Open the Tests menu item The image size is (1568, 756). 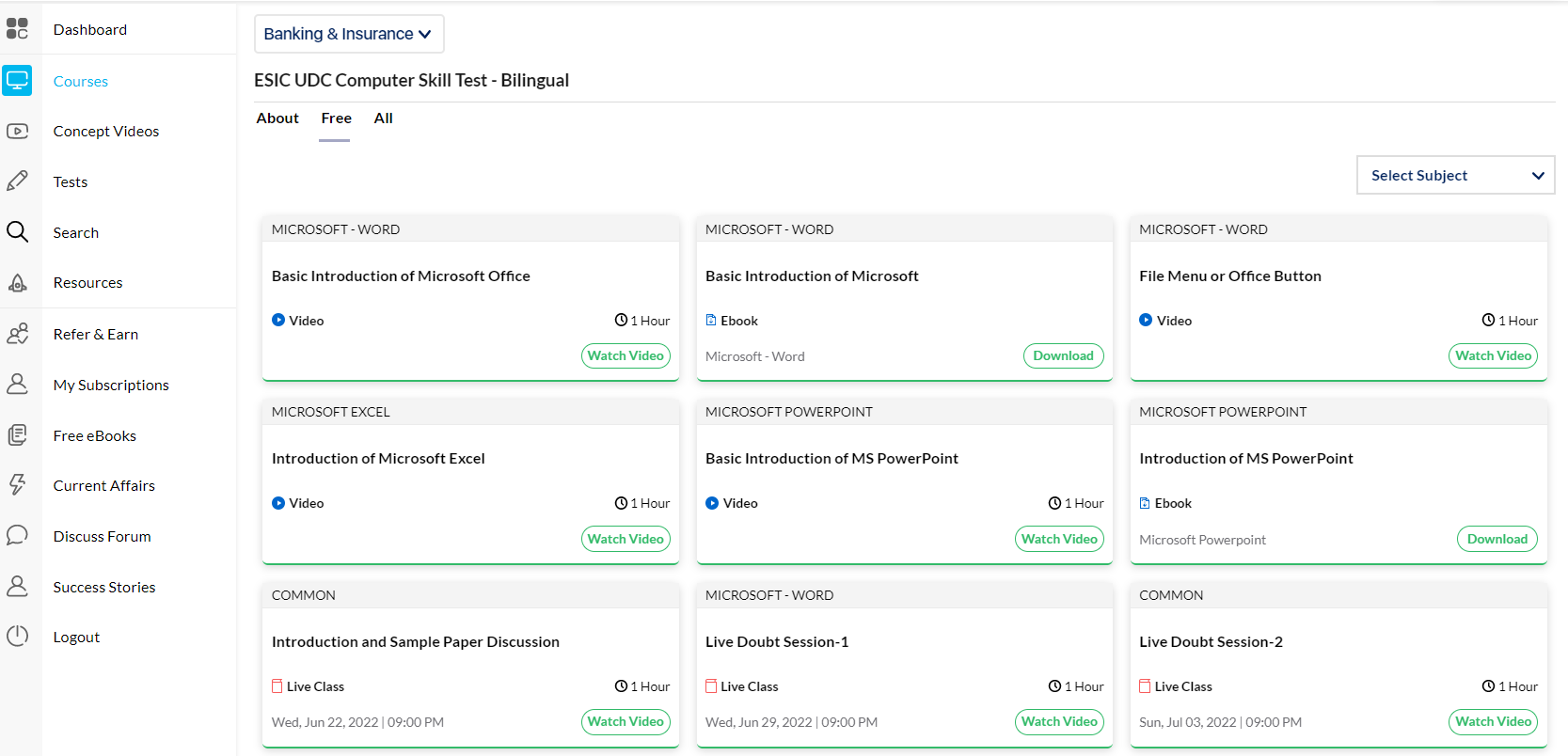(x=71, y=181)
